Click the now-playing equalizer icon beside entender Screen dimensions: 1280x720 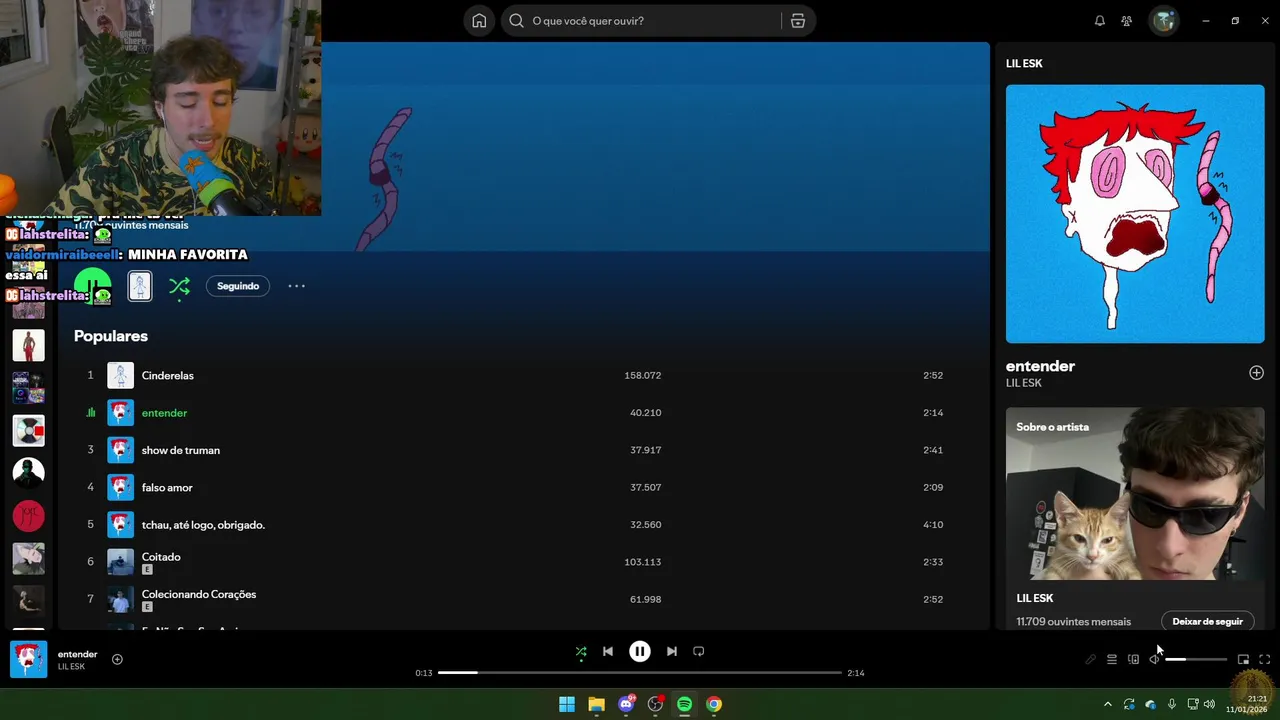[91, 413]
